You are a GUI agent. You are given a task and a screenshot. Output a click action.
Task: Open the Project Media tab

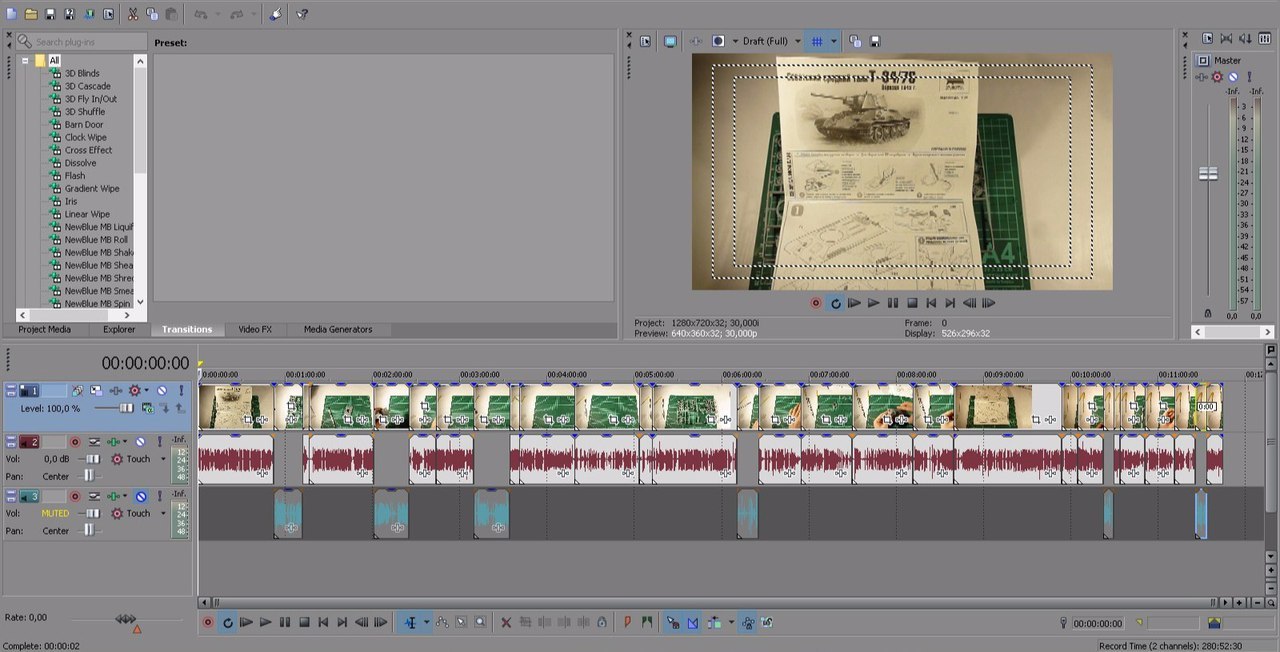[x=45, y=329]
